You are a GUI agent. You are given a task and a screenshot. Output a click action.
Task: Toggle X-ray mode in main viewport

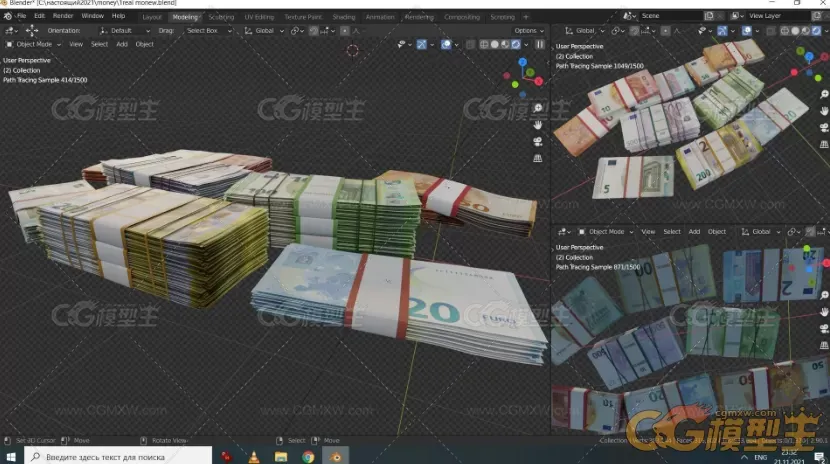(470, 44)
